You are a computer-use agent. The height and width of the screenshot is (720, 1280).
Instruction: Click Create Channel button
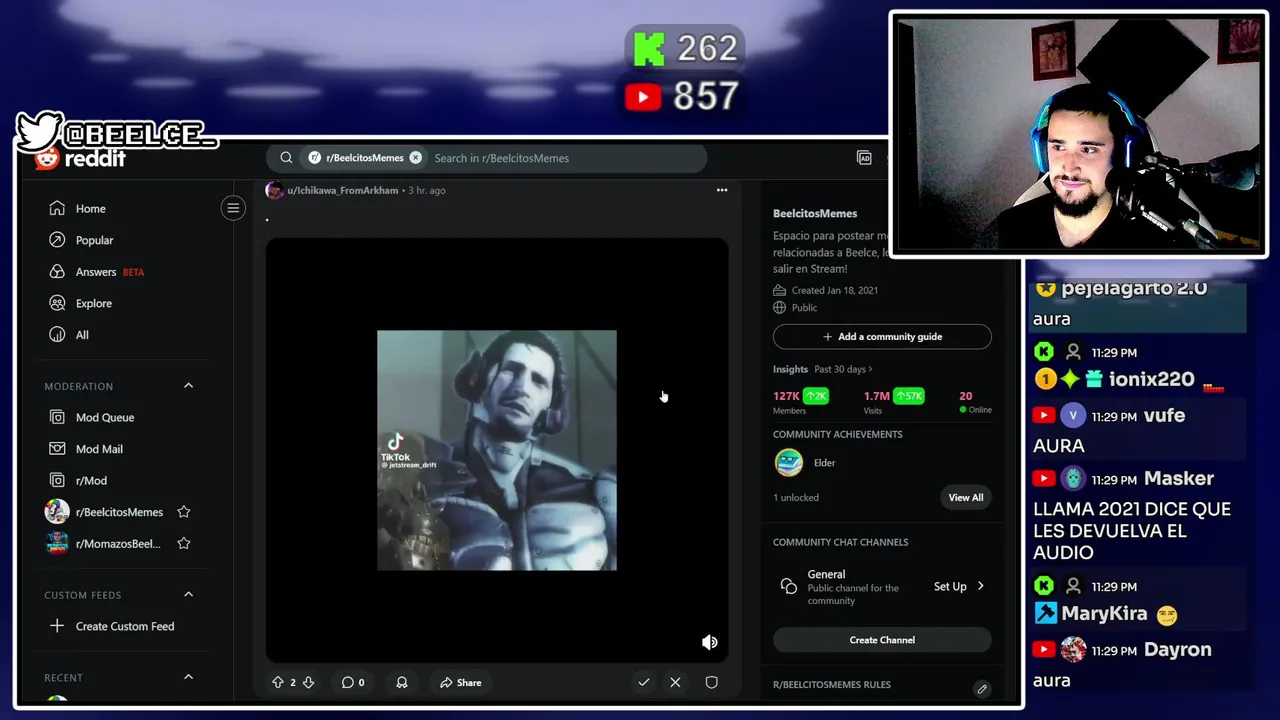click(x=882, y=640)
